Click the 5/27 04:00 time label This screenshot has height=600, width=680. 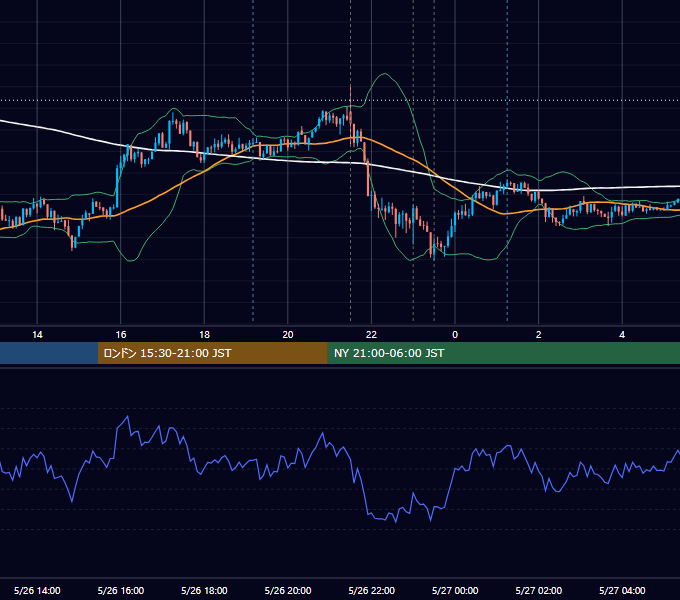pyautogui.click(x=622, y=590)
